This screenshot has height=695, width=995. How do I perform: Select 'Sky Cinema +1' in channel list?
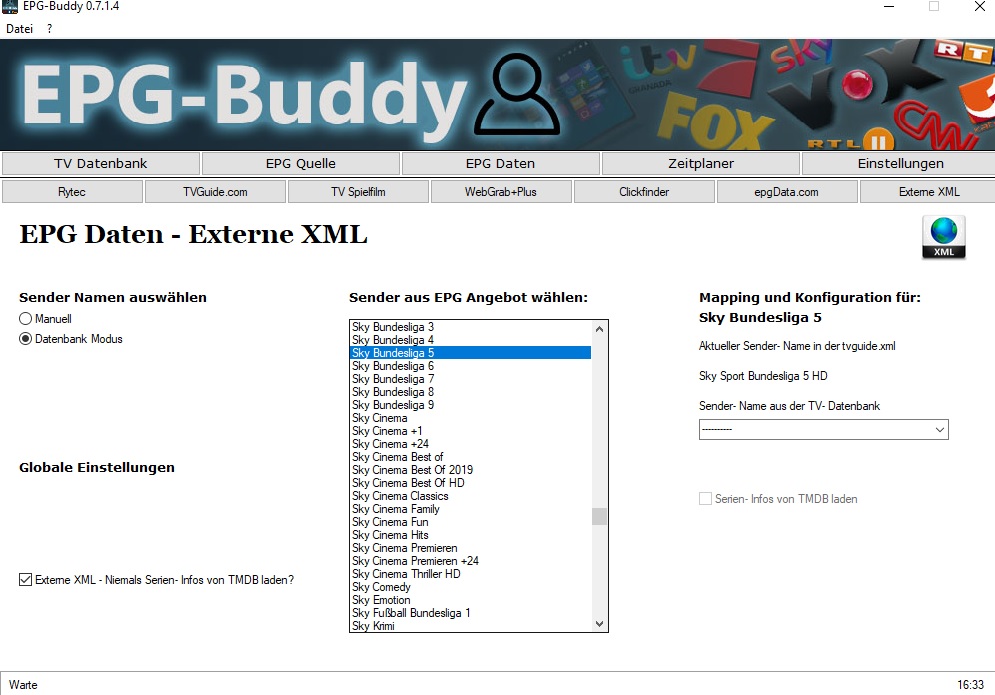pos(471,431)
